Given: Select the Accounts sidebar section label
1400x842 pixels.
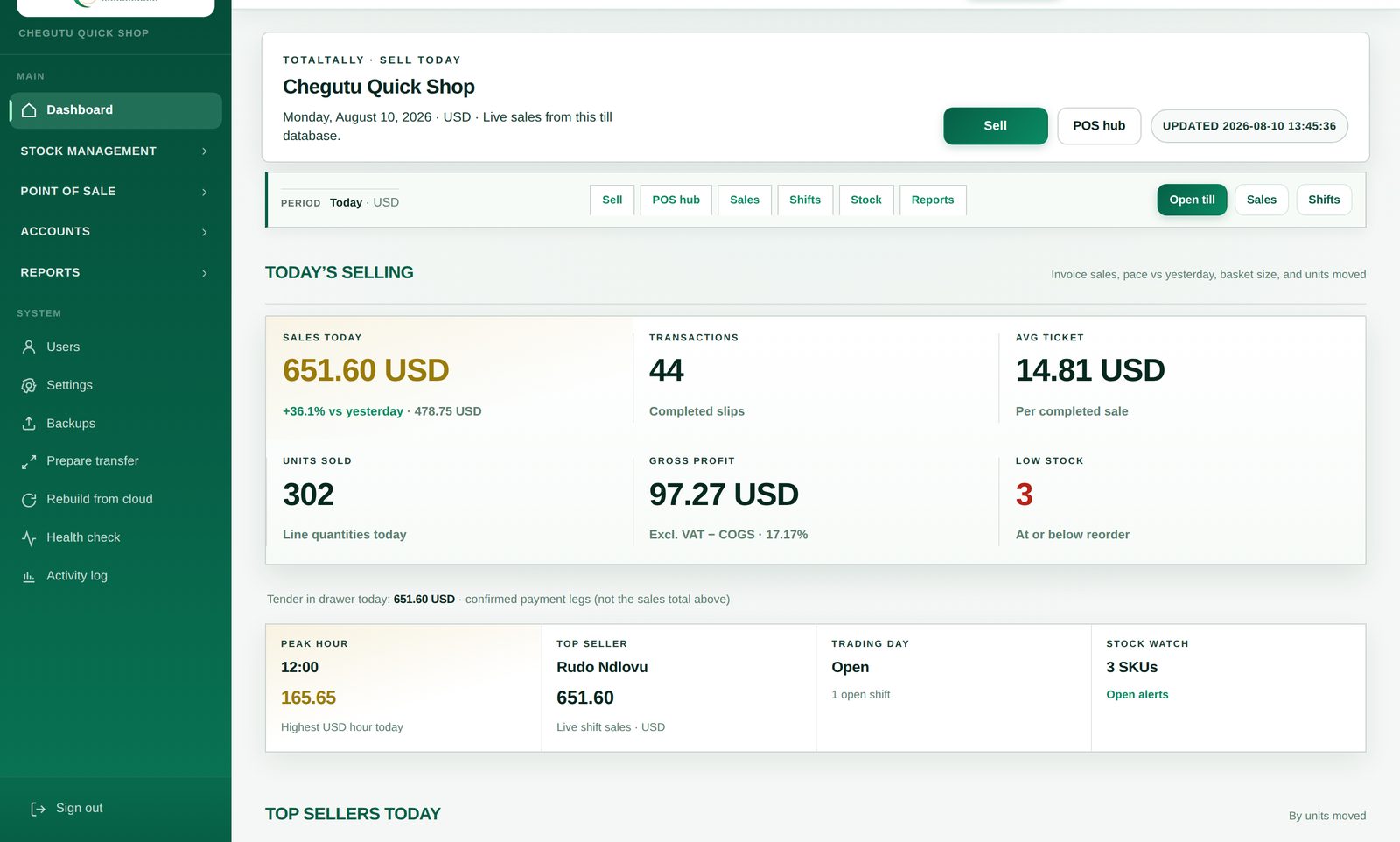Looking at the screenshot, I should coord(55,231).
